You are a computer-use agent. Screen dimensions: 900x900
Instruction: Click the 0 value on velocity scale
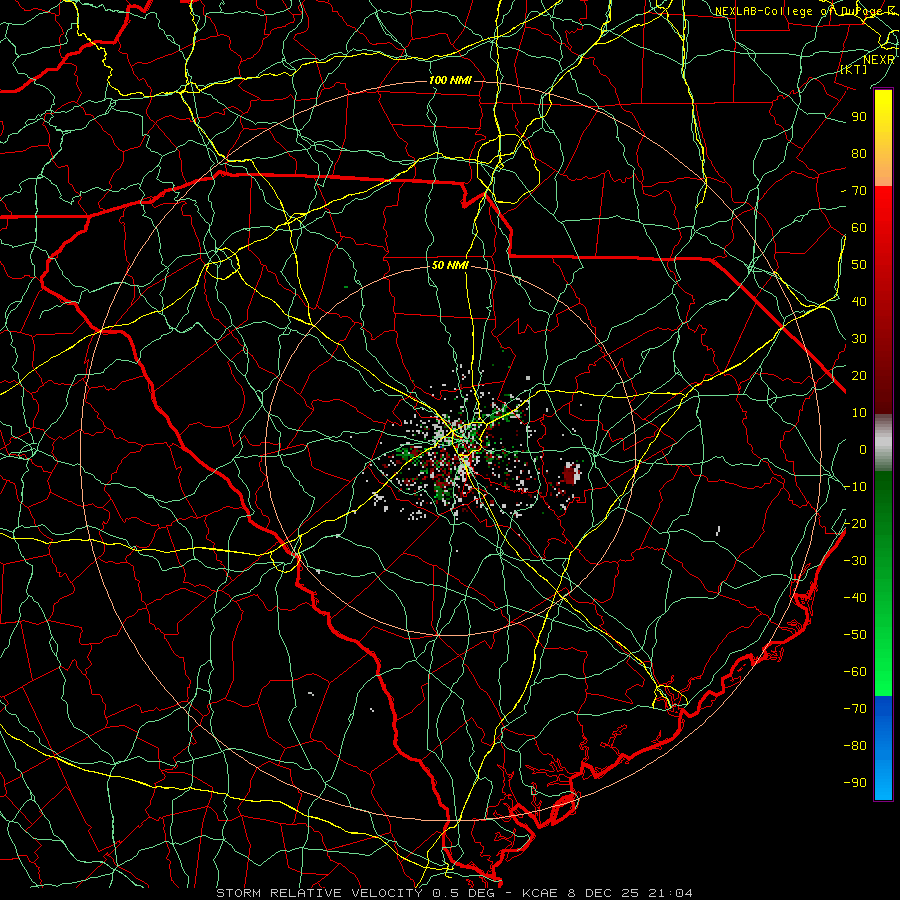click(x=863, y=449)
